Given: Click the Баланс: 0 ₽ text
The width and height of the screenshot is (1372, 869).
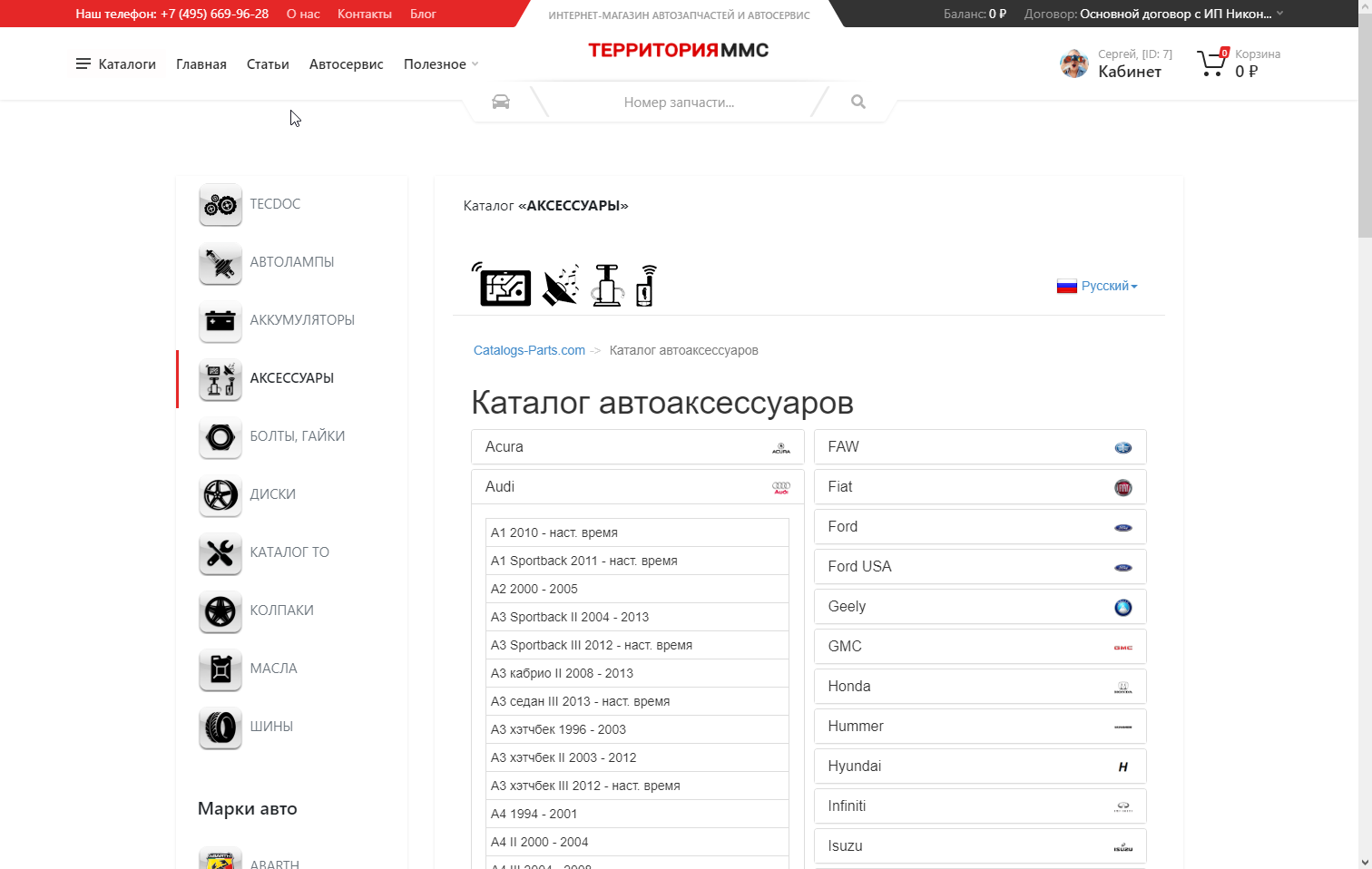Looking at the screenshot, I should (975, 14).
